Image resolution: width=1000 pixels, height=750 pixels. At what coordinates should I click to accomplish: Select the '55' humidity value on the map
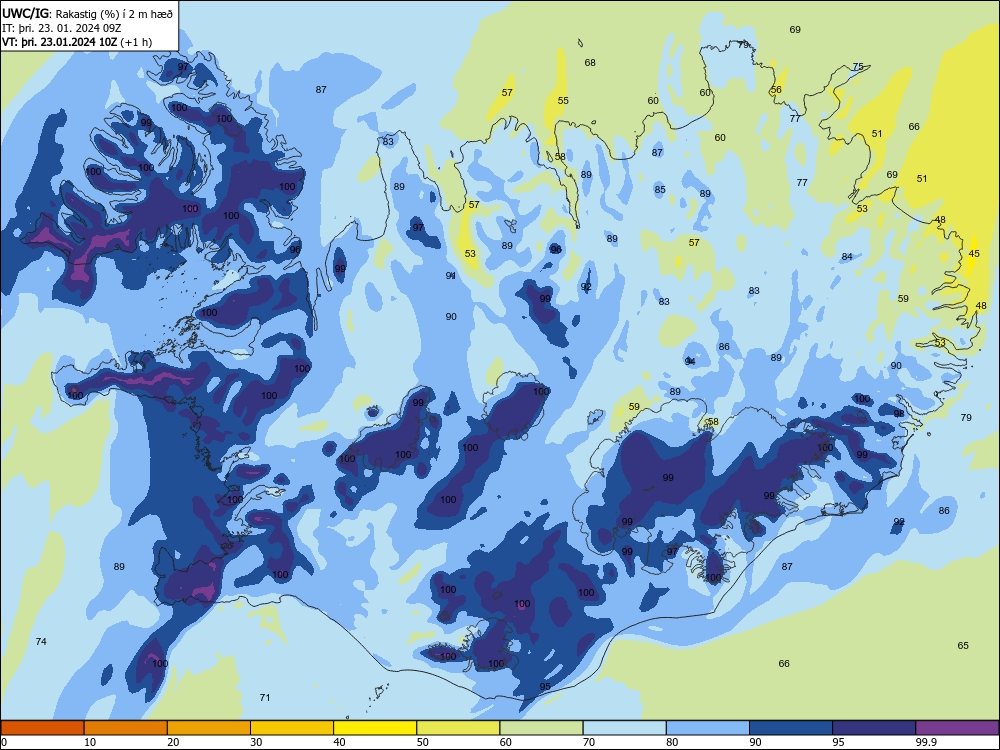pyautogui.click(x=563, y=101)
